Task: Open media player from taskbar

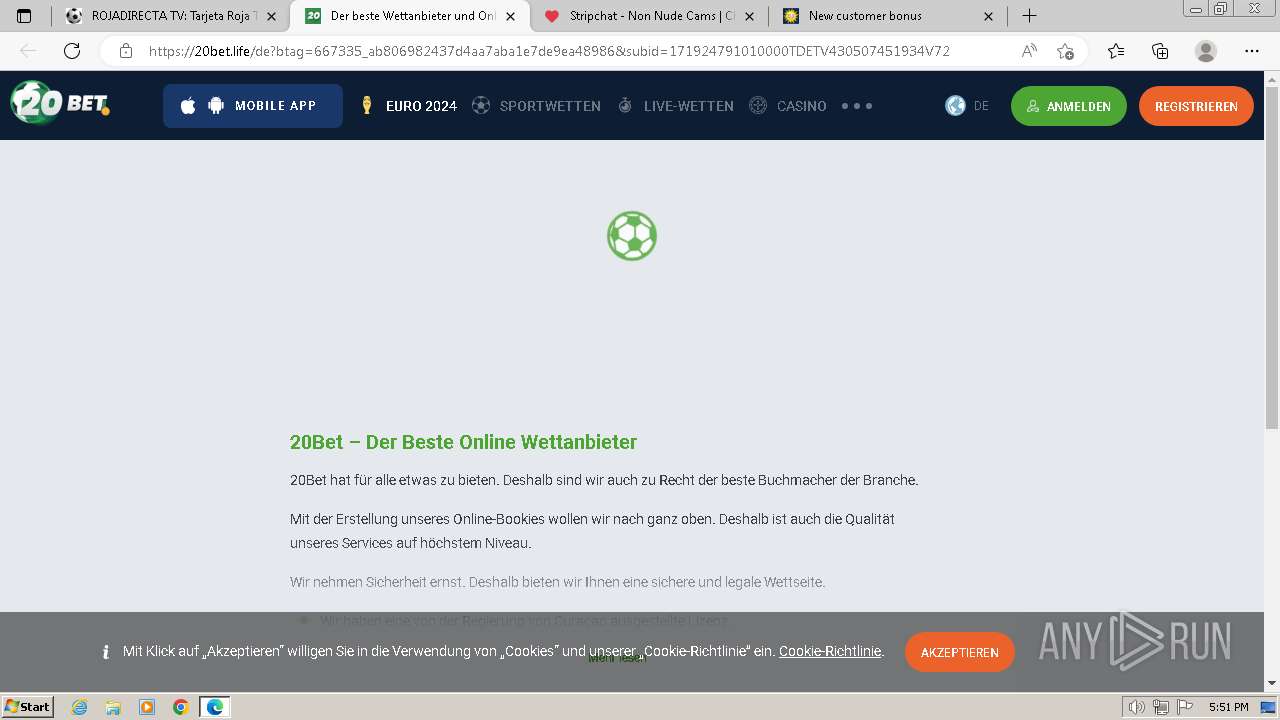Action: [x=147, y=707]
